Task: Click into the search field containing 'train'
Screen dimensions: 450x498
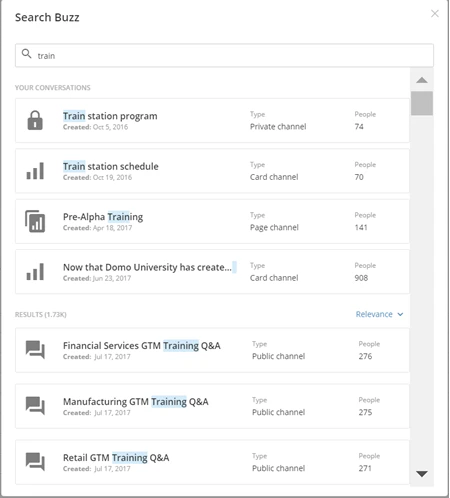Action: point(224,55)
